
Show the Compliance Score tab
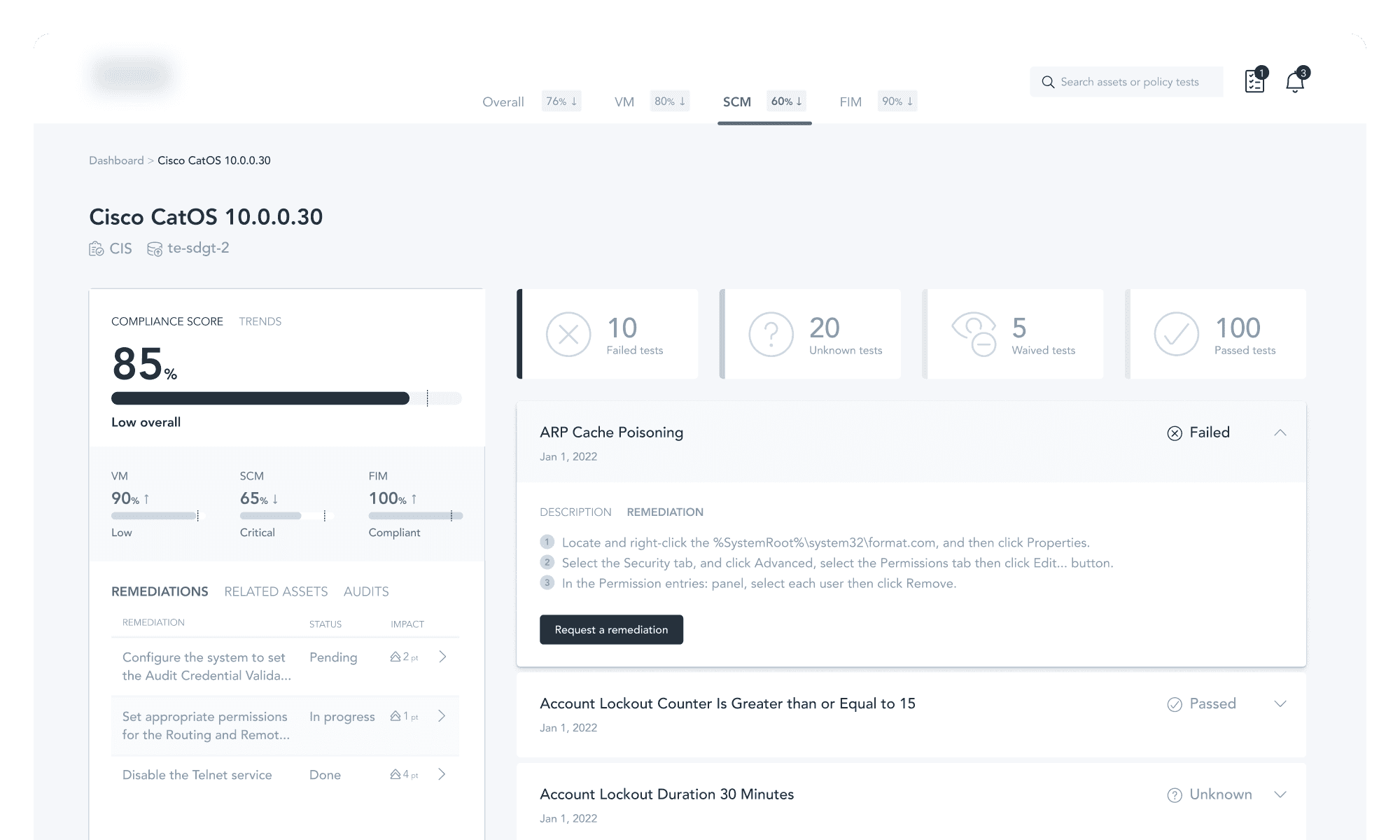(167, 321)
